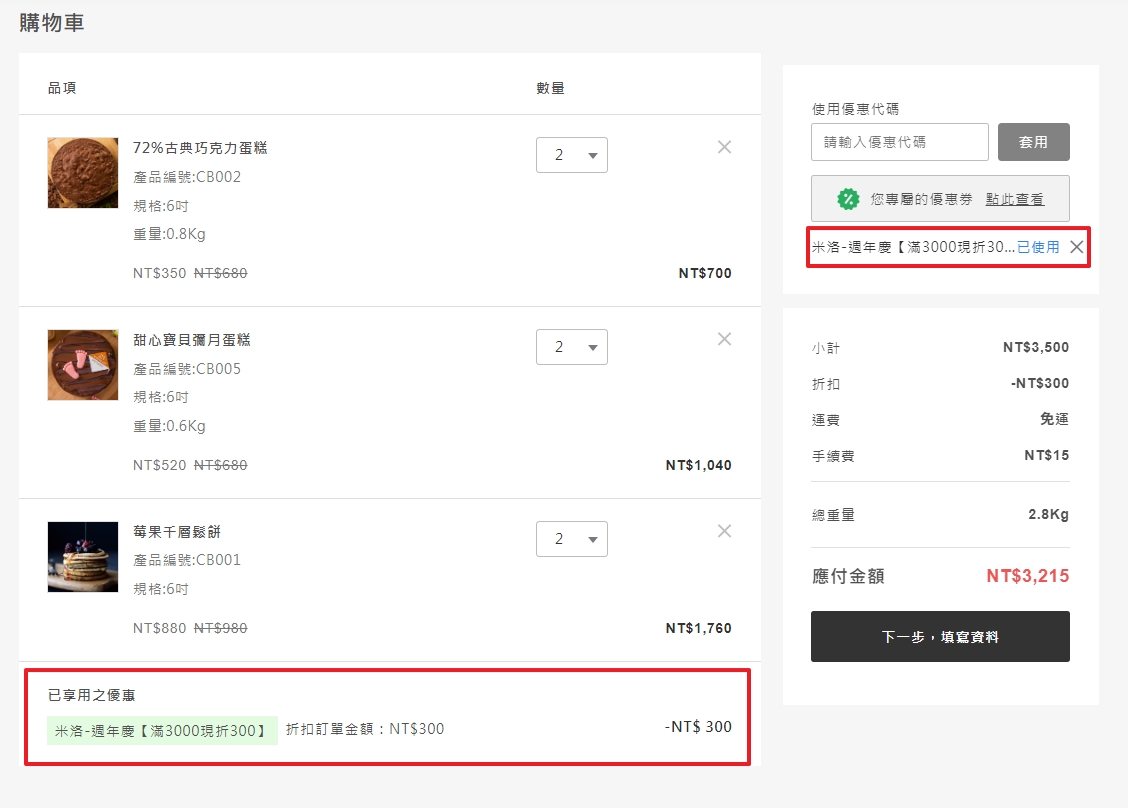Select the 米洛-週年慶【滿3000現折300】 discount tag
Viewport: 1128px width, 808px height.
pos(160,731)
